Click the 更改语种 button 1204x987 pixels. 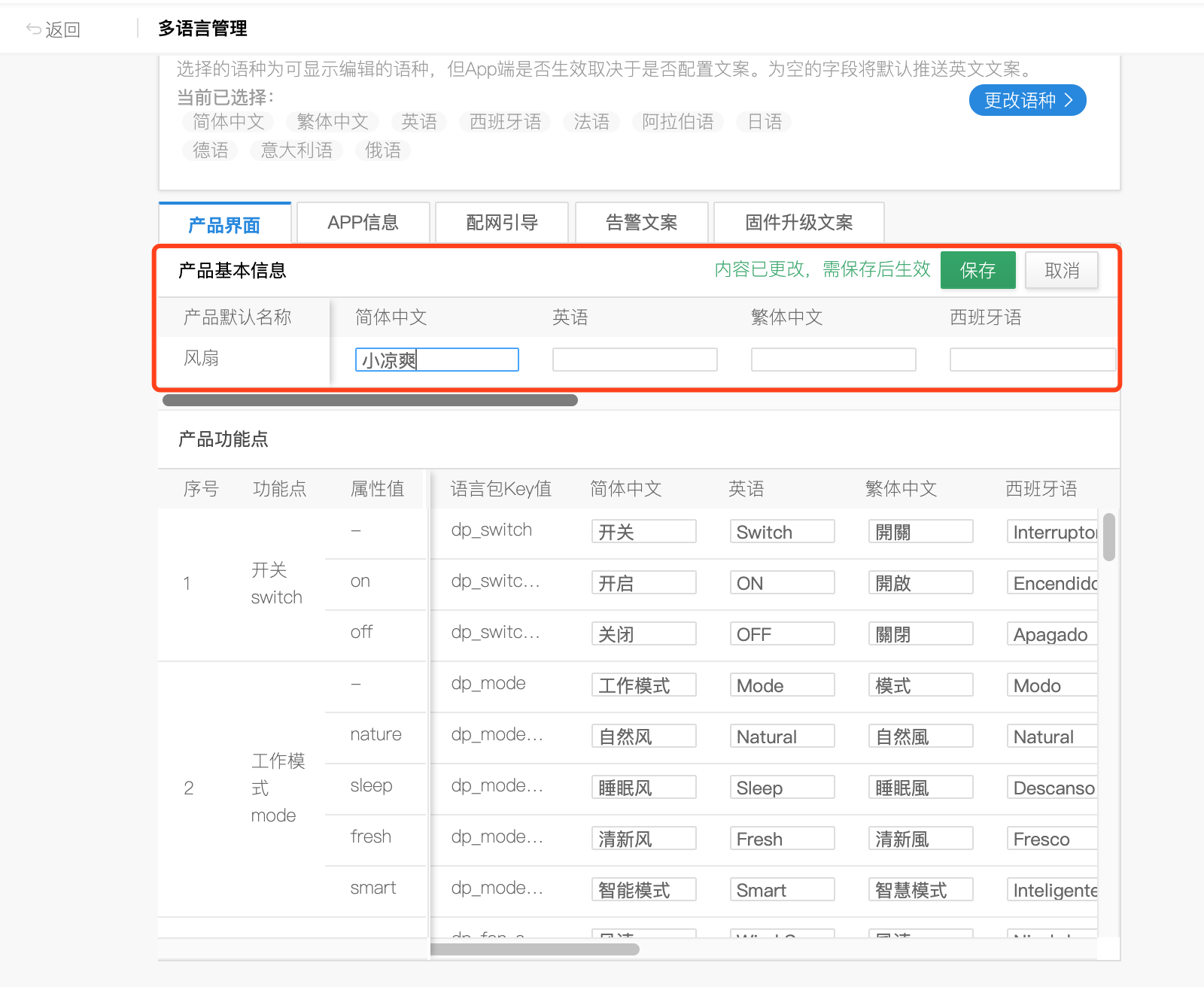[x=1027, y=100]
